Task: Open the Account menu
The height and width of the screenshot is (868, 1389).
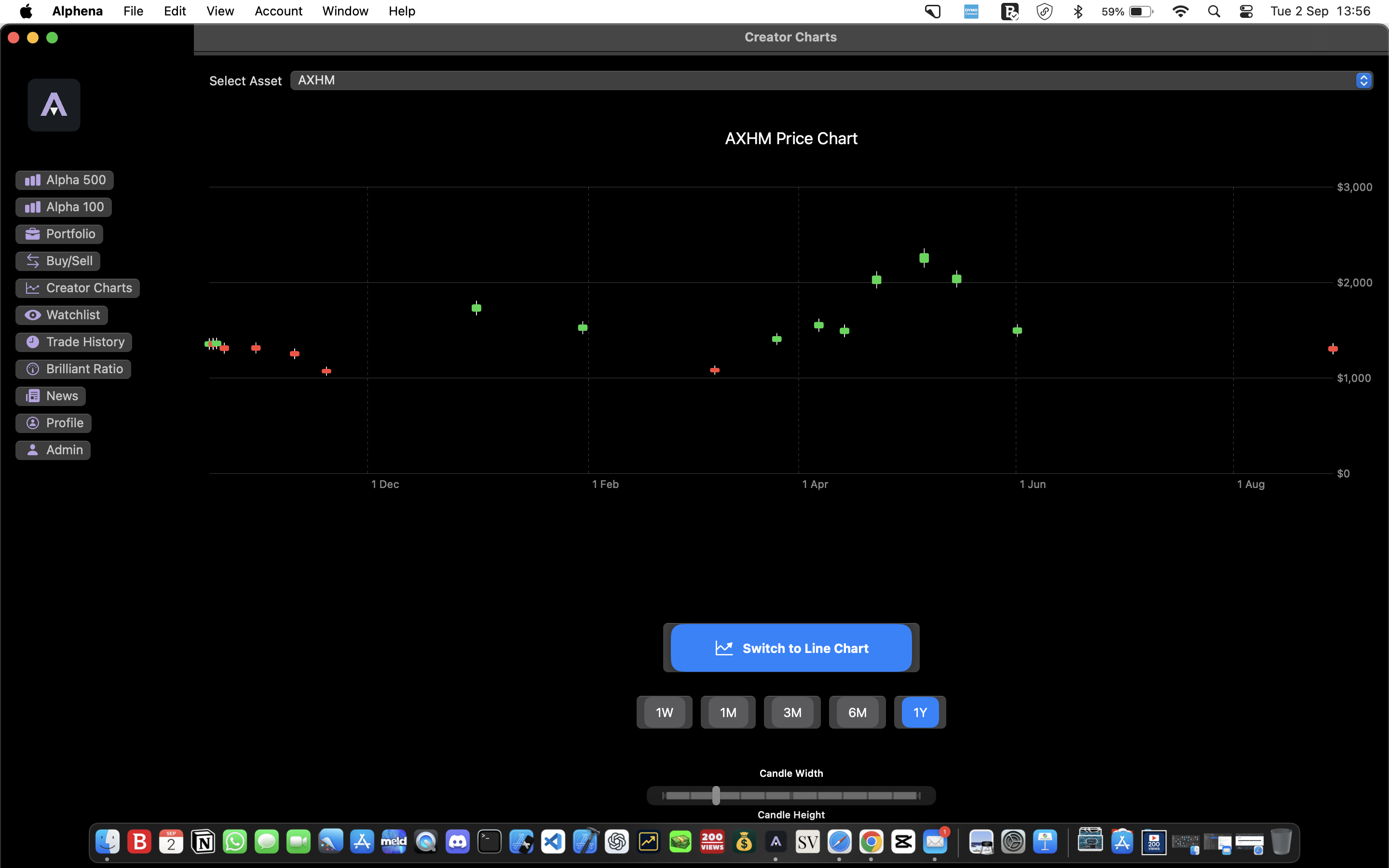Action: coord(278,11)
